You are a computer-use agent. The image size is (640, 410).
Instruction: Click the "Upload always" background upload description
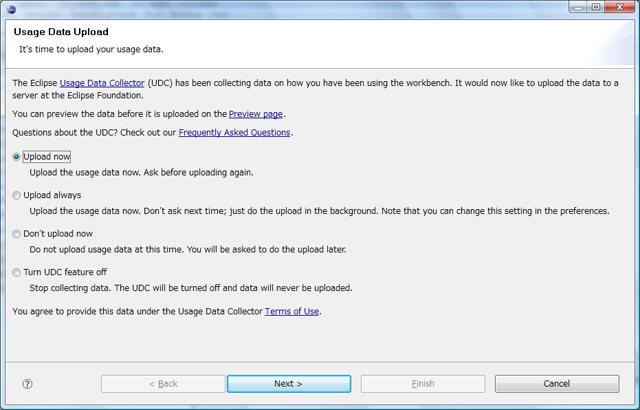319,210
